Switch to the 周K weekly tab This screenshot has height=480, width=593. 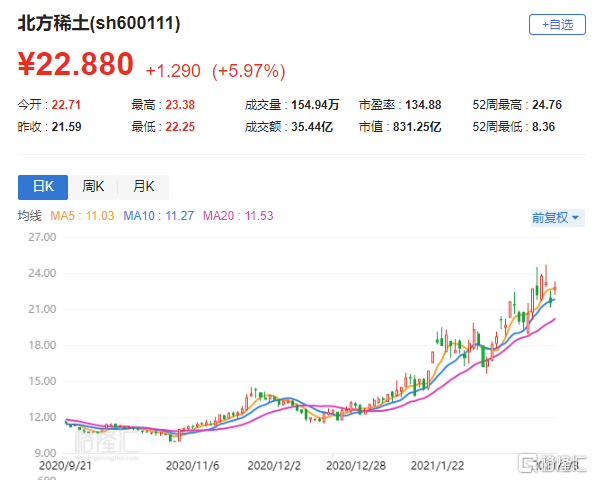93,187
